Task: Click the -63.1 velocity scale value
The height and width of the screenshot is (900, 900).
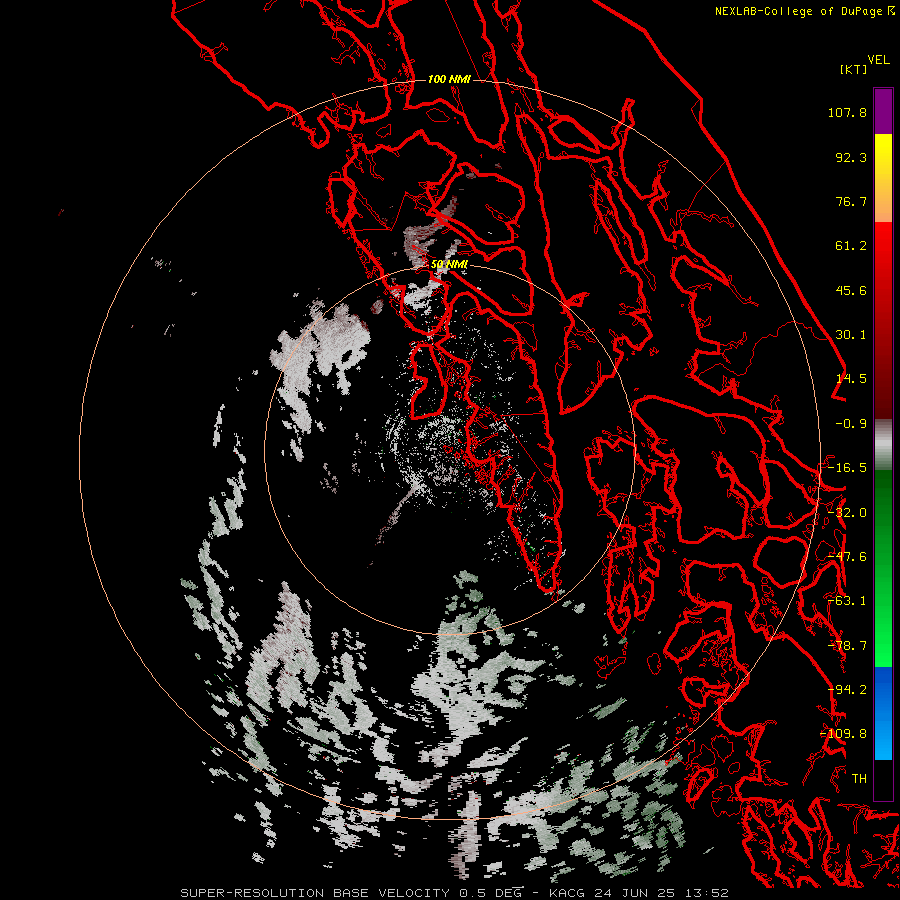Action: click(847, 601)
